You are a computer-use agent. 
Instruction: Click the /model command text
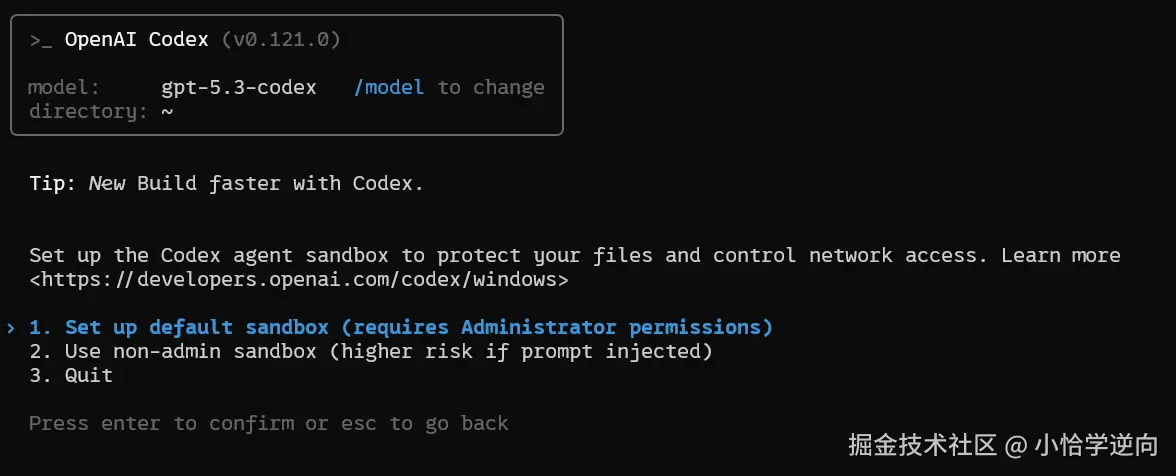(x=388, y=87)
